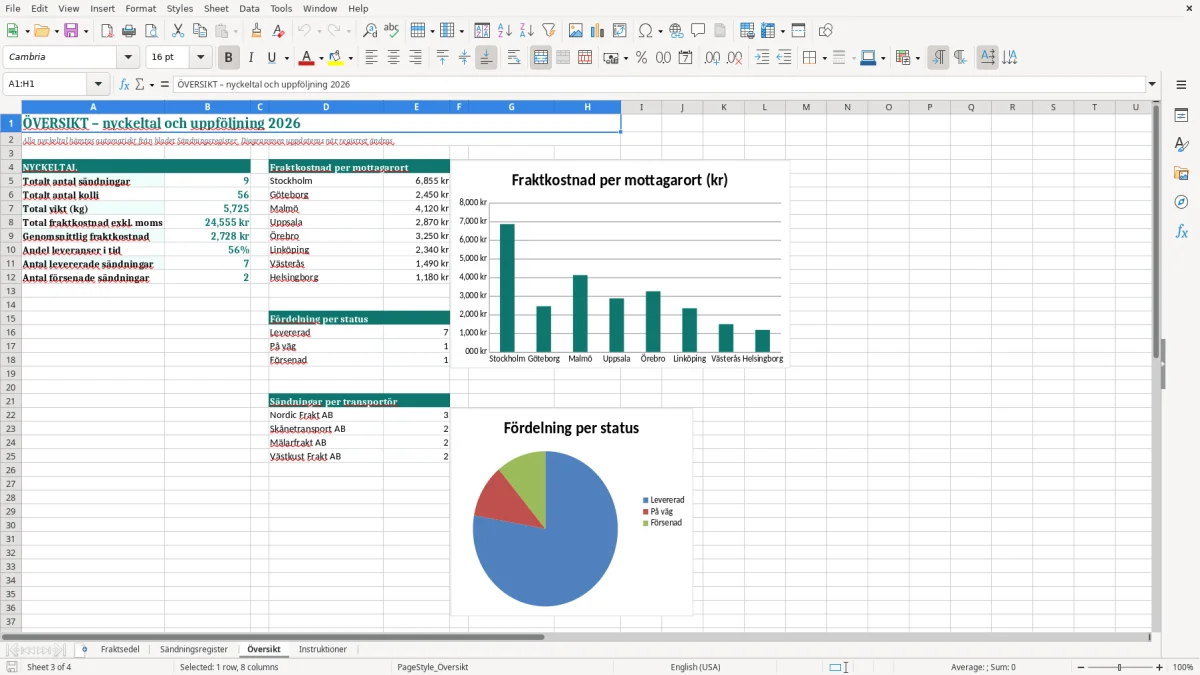Viewport: 1200px width, 675px height.
Task: Click the Cut scissors icon
Action: [x=178, y=31]
